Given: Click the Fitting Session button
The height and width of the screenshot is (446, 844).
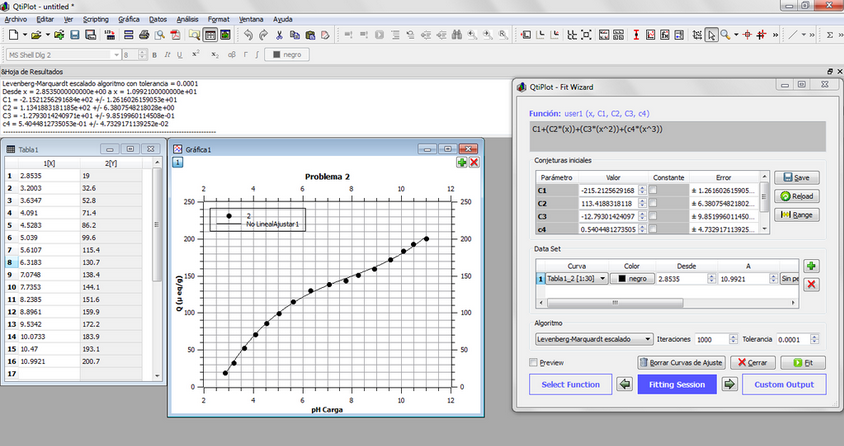Looking at the screenshot, I should tap(677, 384).
